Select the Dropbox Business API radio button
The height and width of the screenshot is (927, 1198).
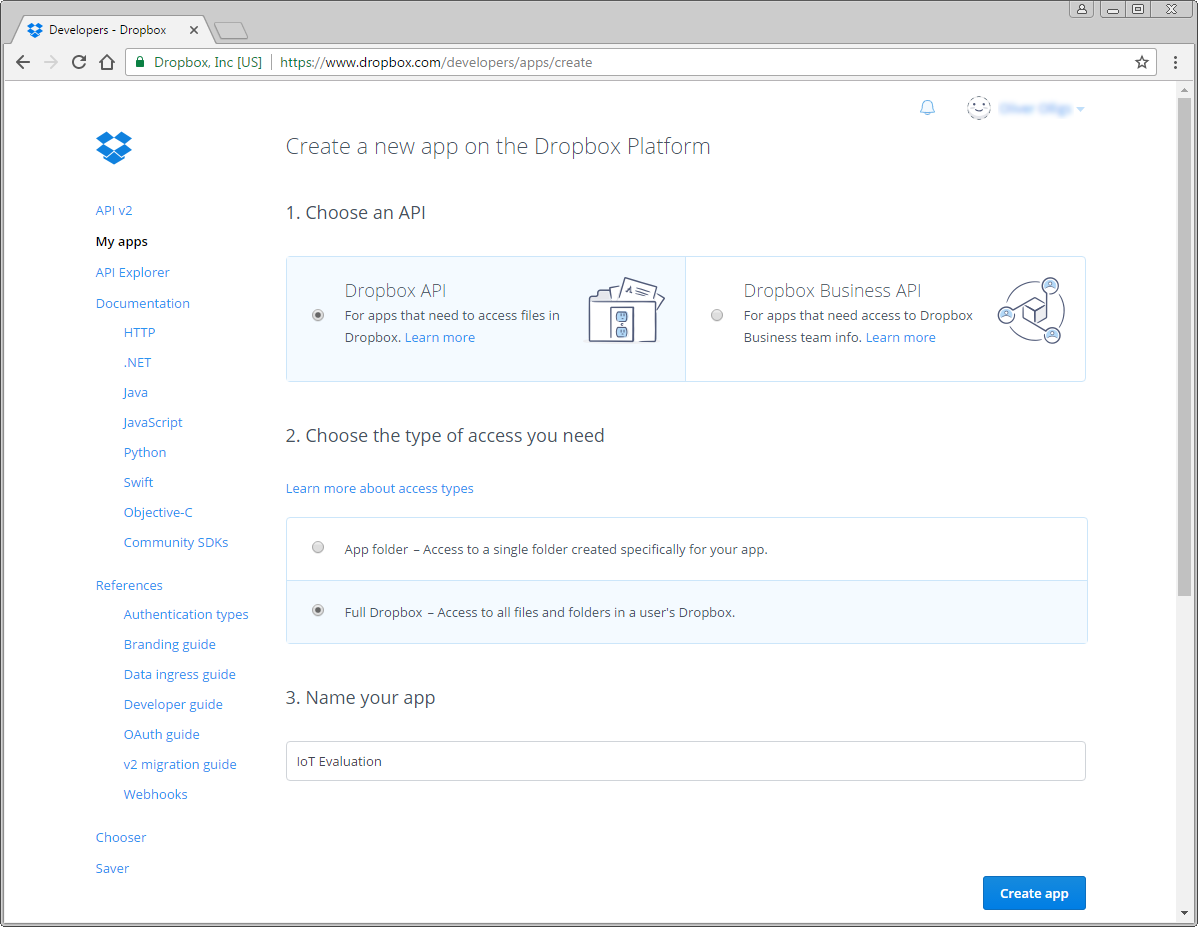(x=717, y=315)
